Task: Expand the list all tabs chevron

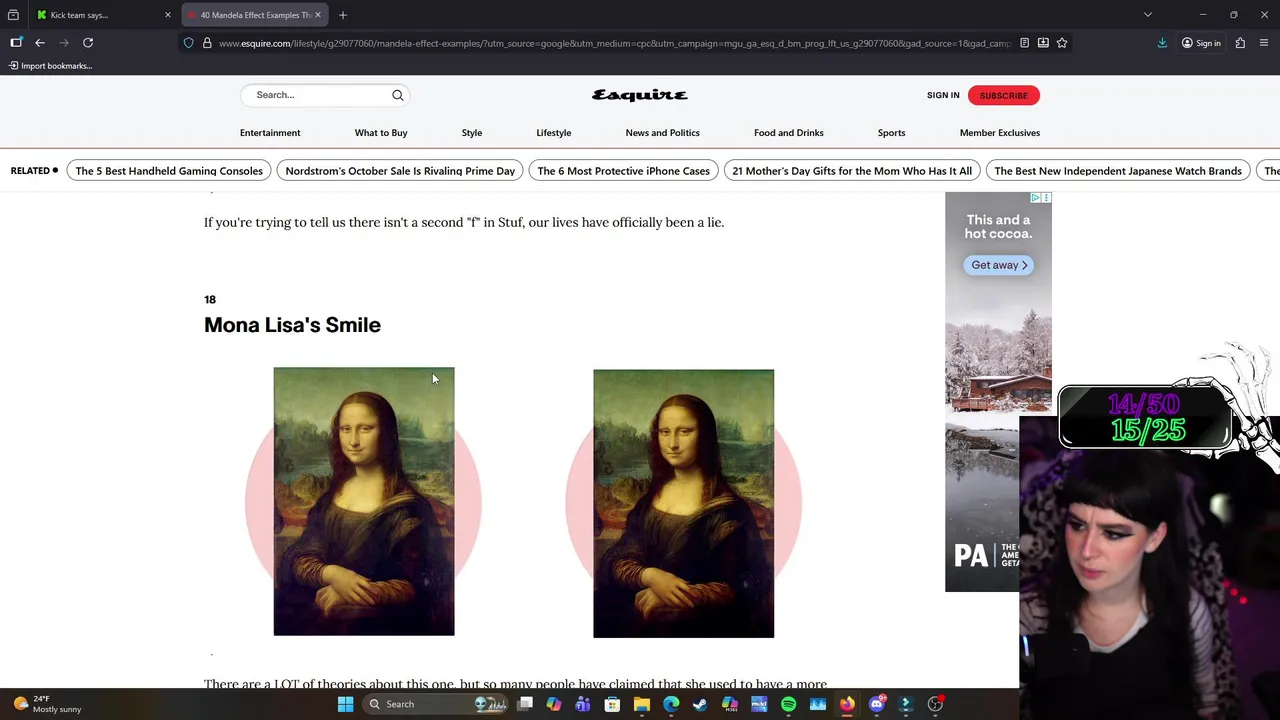Action: click(1148, 15)
